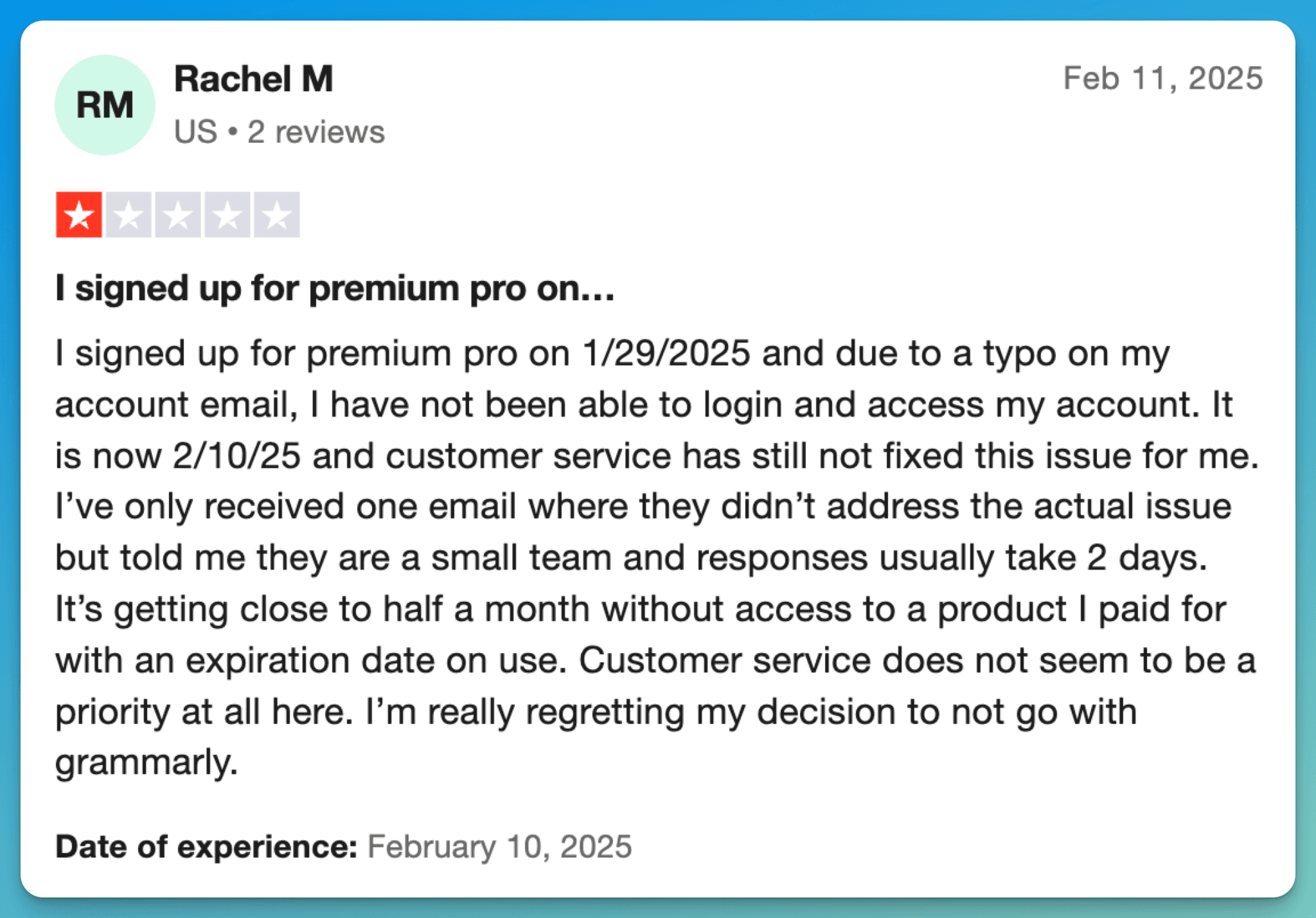This screenshot has width=1316, height=918.
Task: Click Rachel M's RM avatar circle
Action: click(105, 105)
